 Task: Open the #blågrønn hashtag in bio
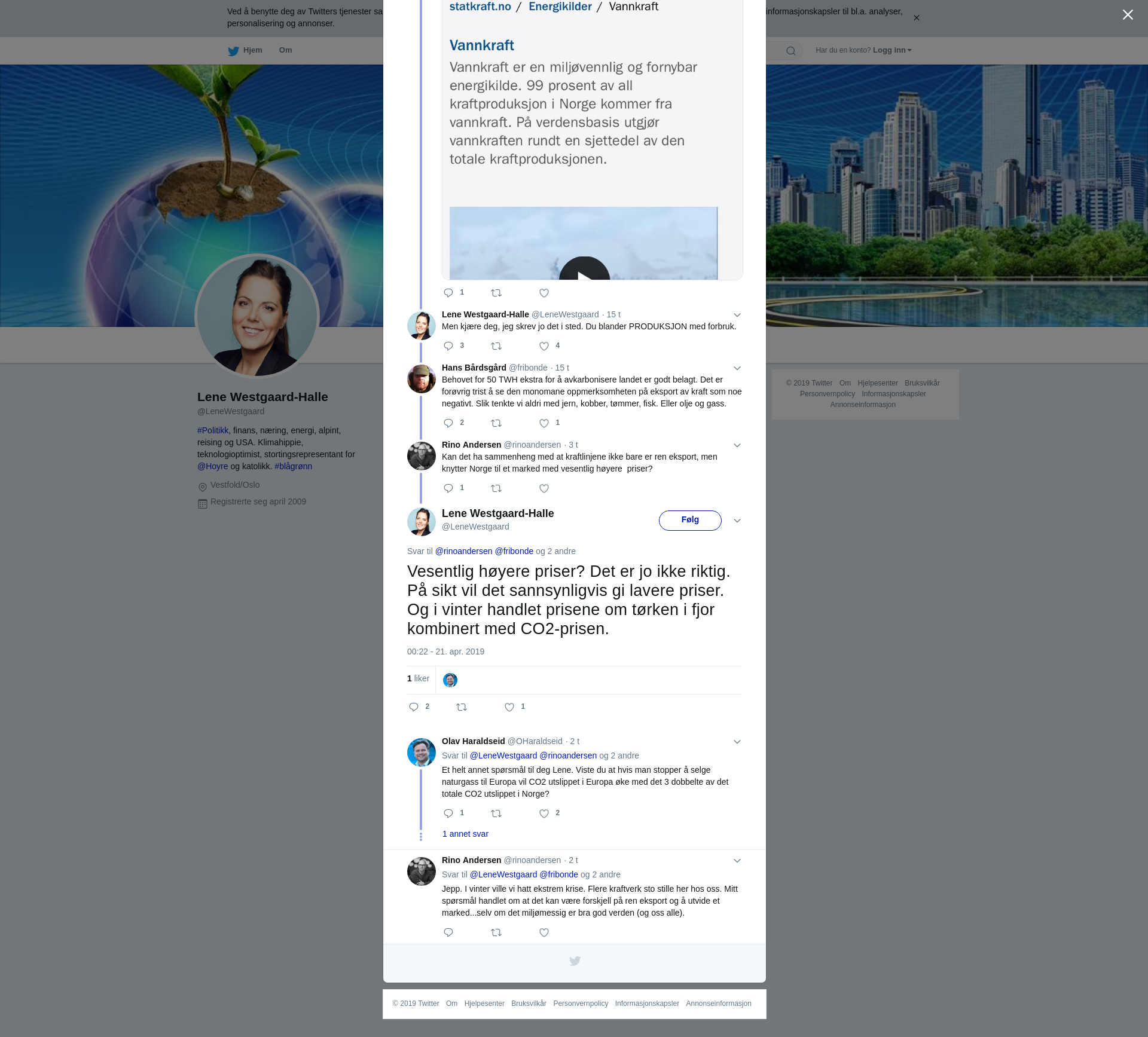293,466
